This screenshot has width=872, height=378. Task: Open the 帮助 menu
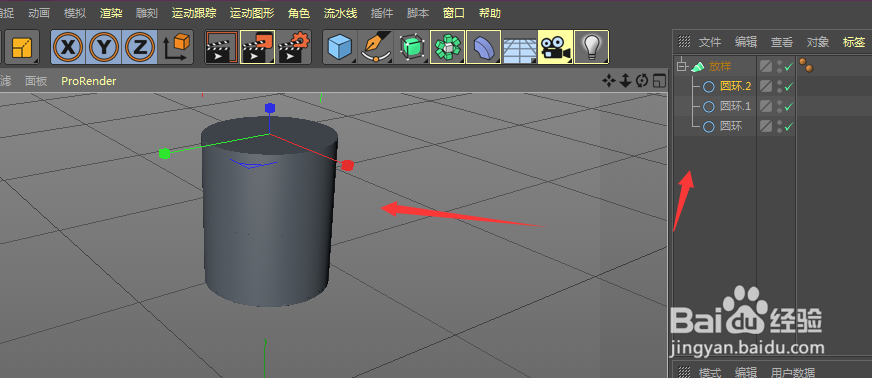coord(490,13)
